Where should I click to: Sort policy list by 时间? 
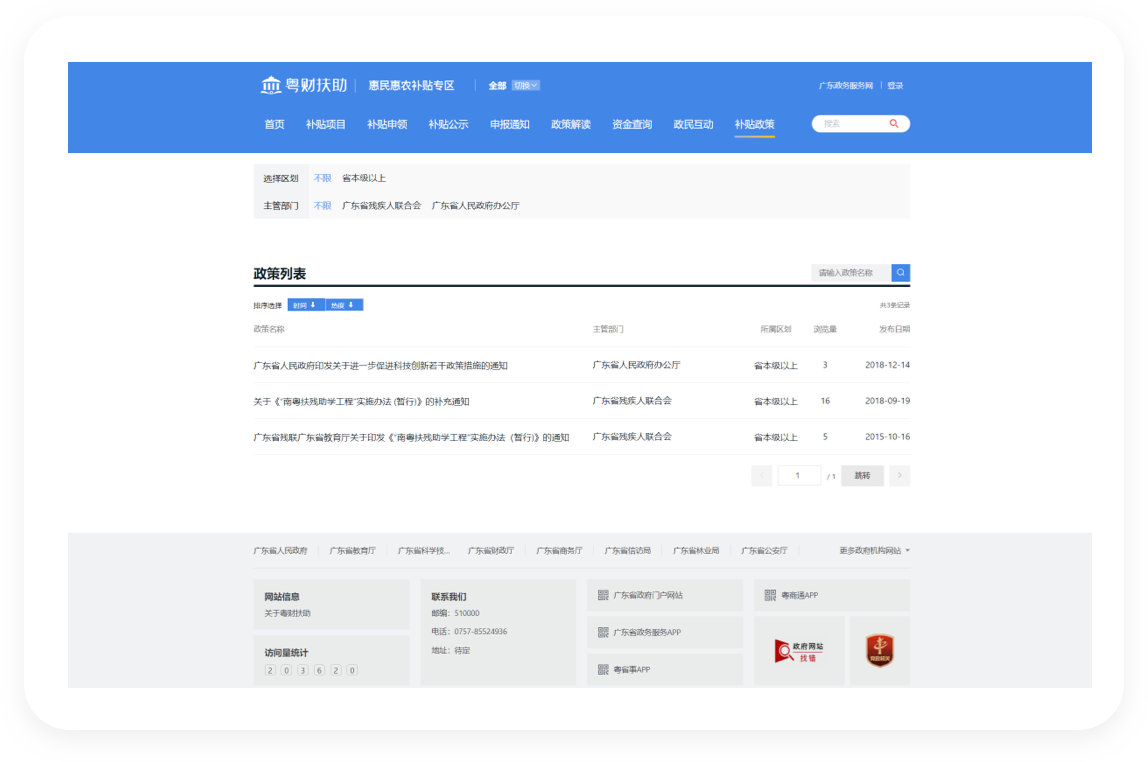[305, 305]
